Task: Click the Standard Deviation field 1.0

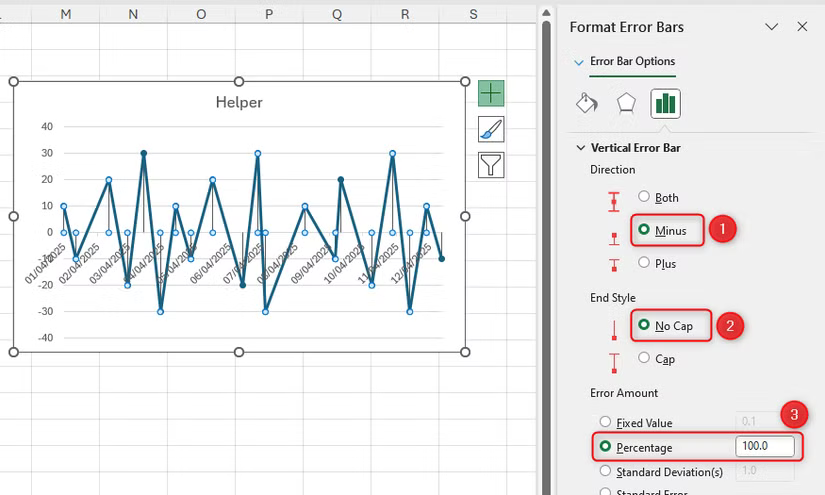Action: pyautogui.click(x=764, y=470)
